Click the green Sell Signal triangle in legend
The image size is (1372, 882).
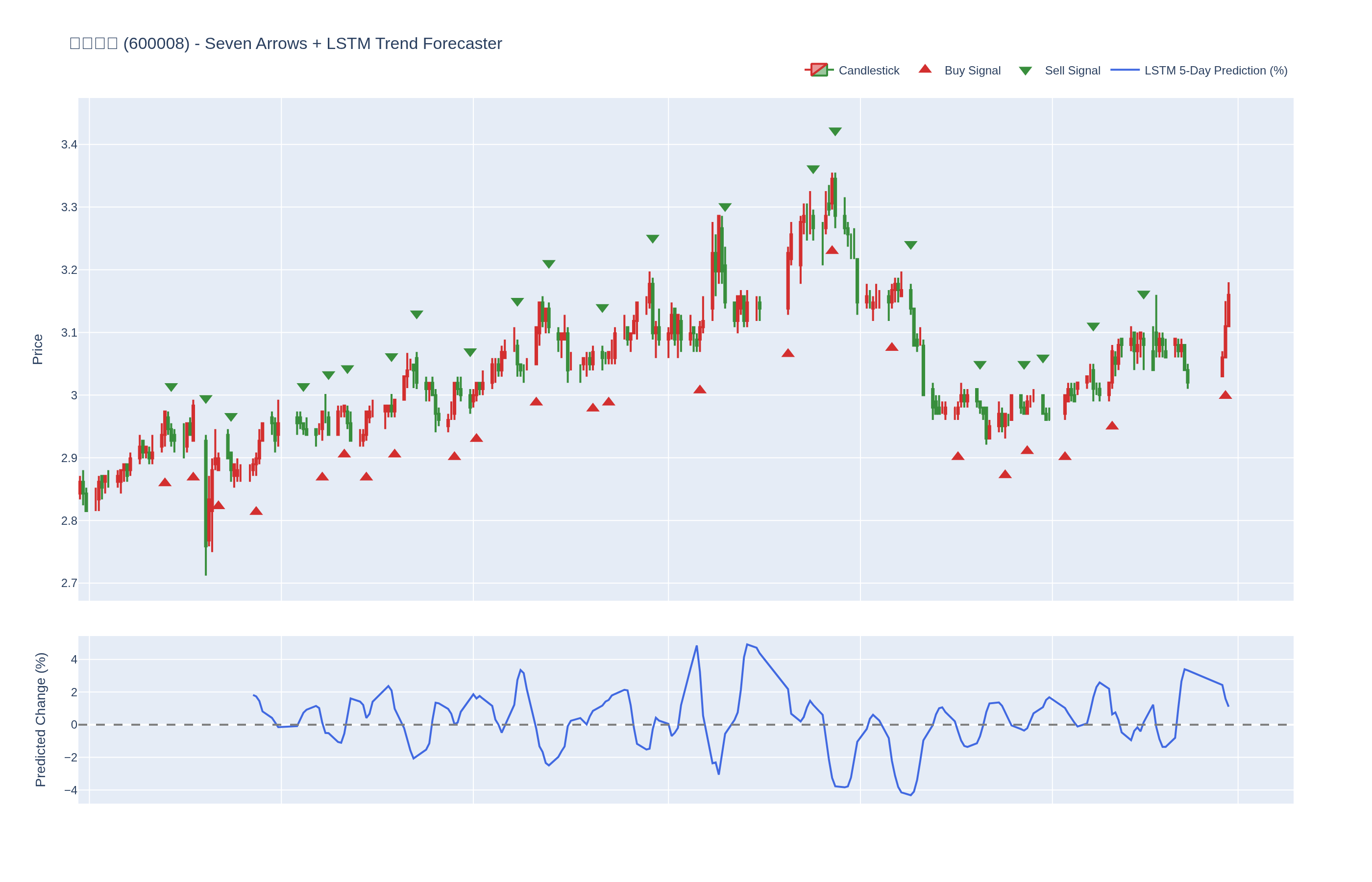1025,71
